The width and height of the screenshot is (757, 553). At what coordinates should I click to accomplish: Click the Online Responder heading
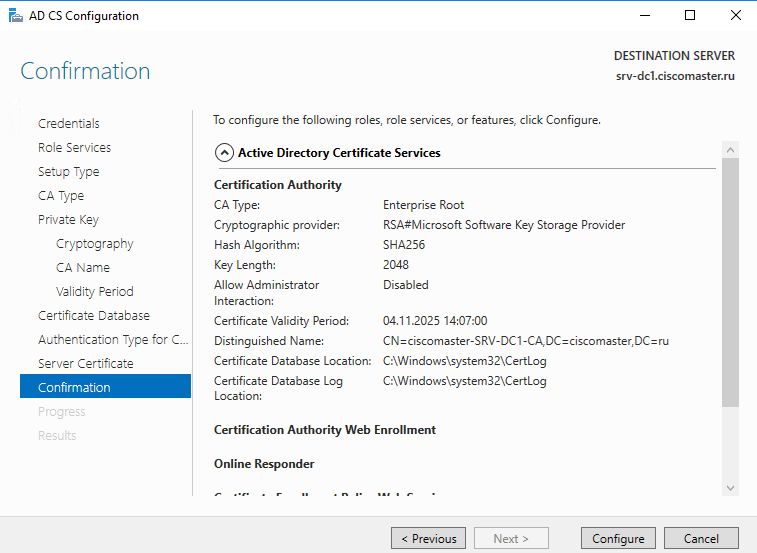click(x=264, y=464)
